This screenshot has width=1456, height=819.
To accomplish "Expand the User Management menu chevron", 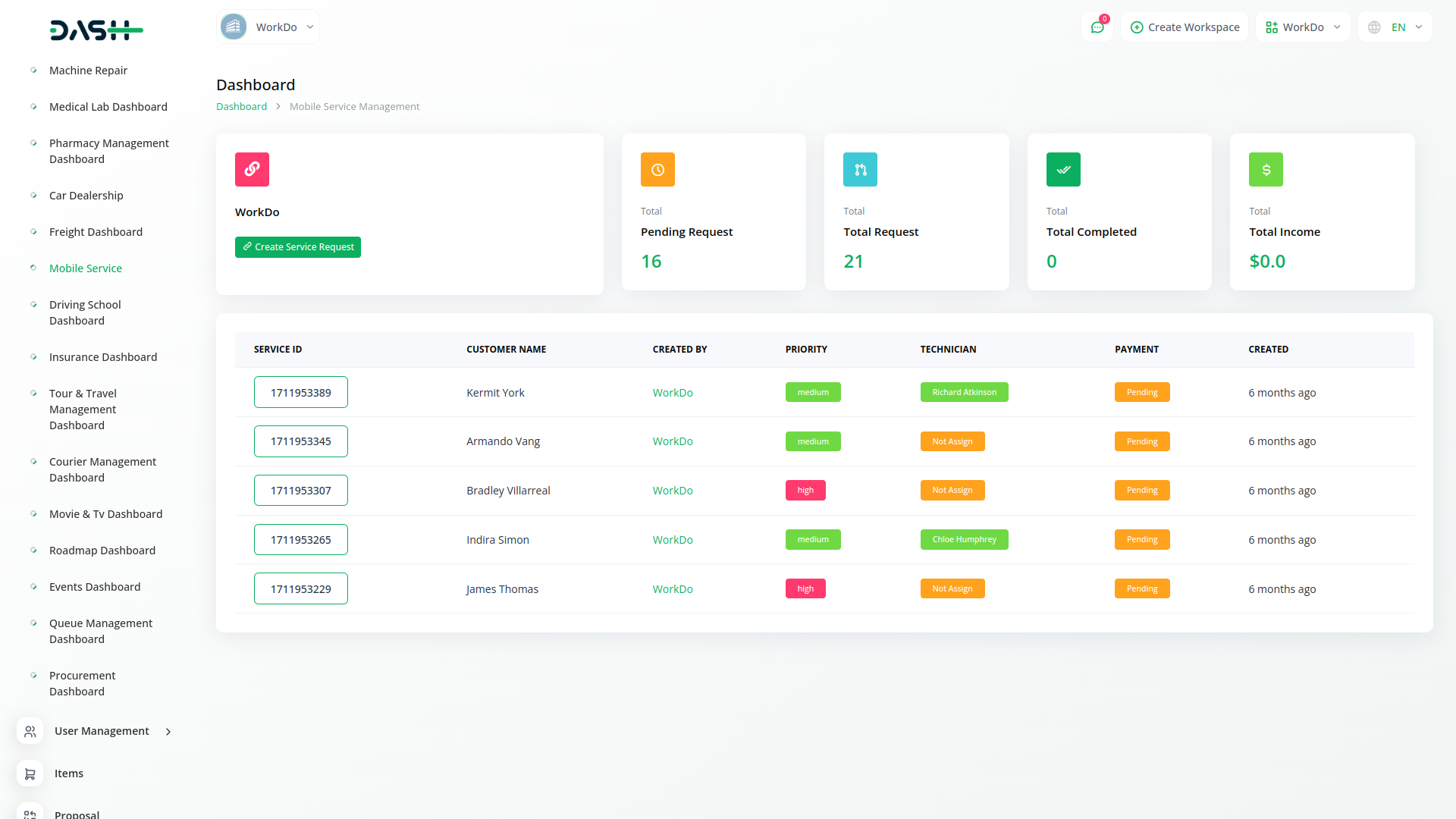I will [168, 732].
